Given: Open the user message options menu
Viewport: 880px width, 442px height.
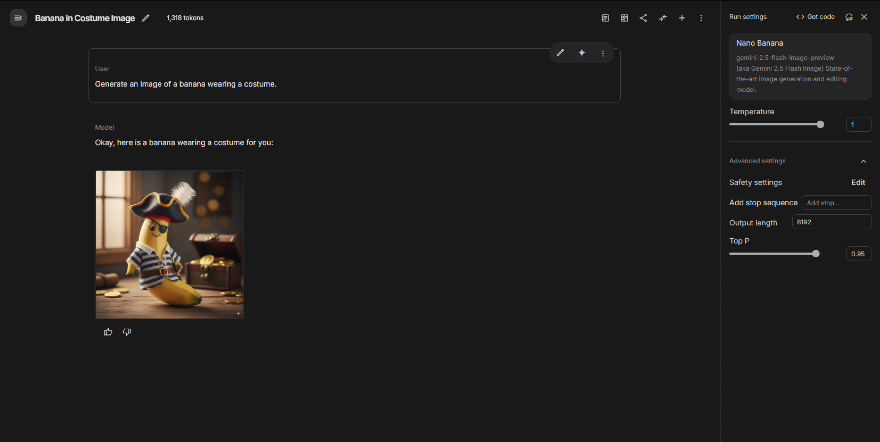Looking at the screenshot, I should click(x=602, y=53).
